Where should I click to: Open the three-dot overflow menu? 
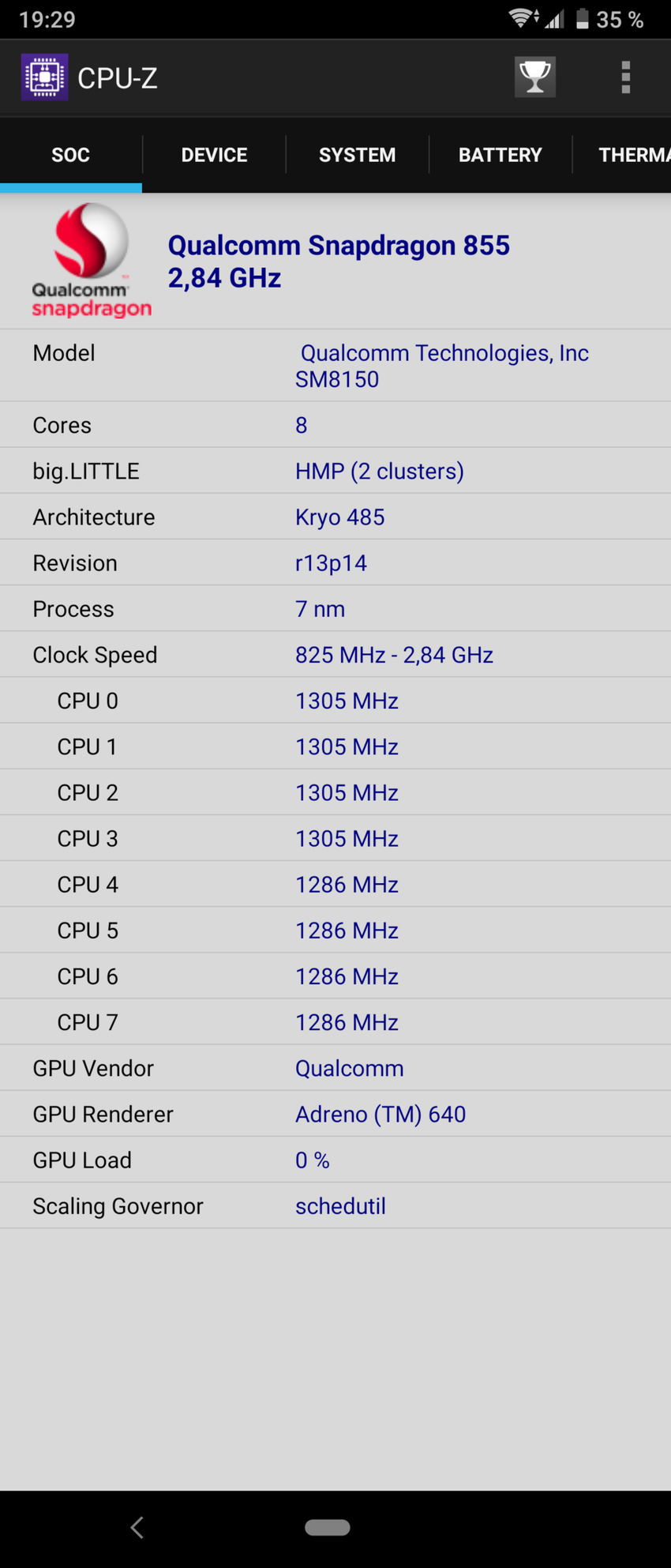coord(625,77)
